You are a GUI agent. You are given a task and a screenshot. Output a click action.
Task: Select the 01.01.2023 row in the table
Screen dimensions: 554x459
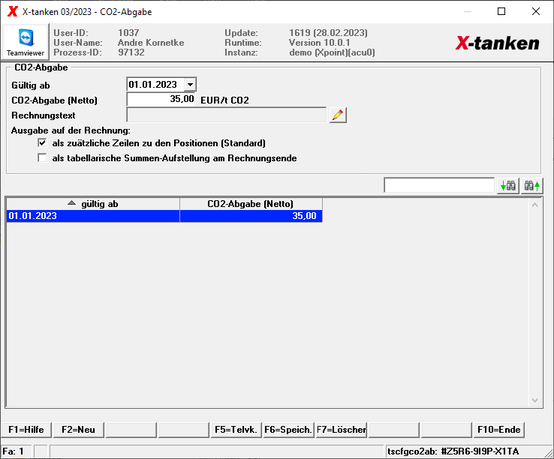coord(164,216)
